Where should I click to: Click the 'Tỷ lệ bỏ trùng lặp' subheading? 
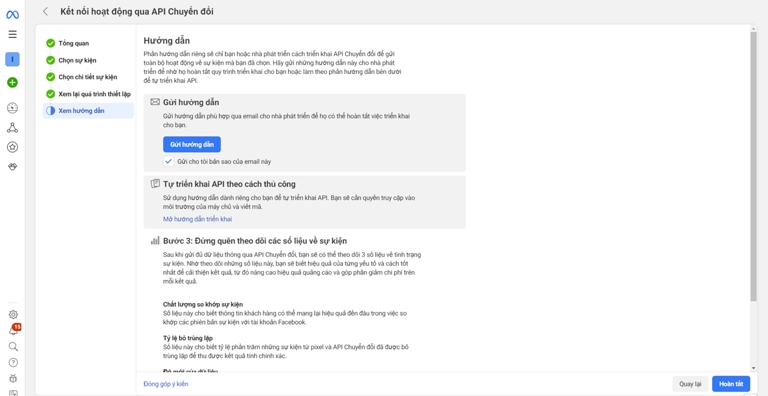click(x=188, y=338)
